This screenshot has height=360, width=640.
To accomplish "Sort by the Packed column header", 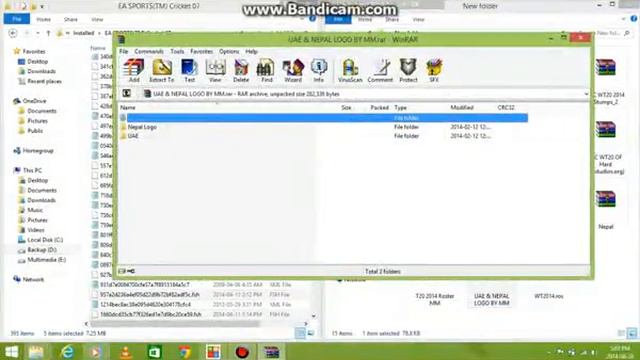I will click(x=379, y=108).
